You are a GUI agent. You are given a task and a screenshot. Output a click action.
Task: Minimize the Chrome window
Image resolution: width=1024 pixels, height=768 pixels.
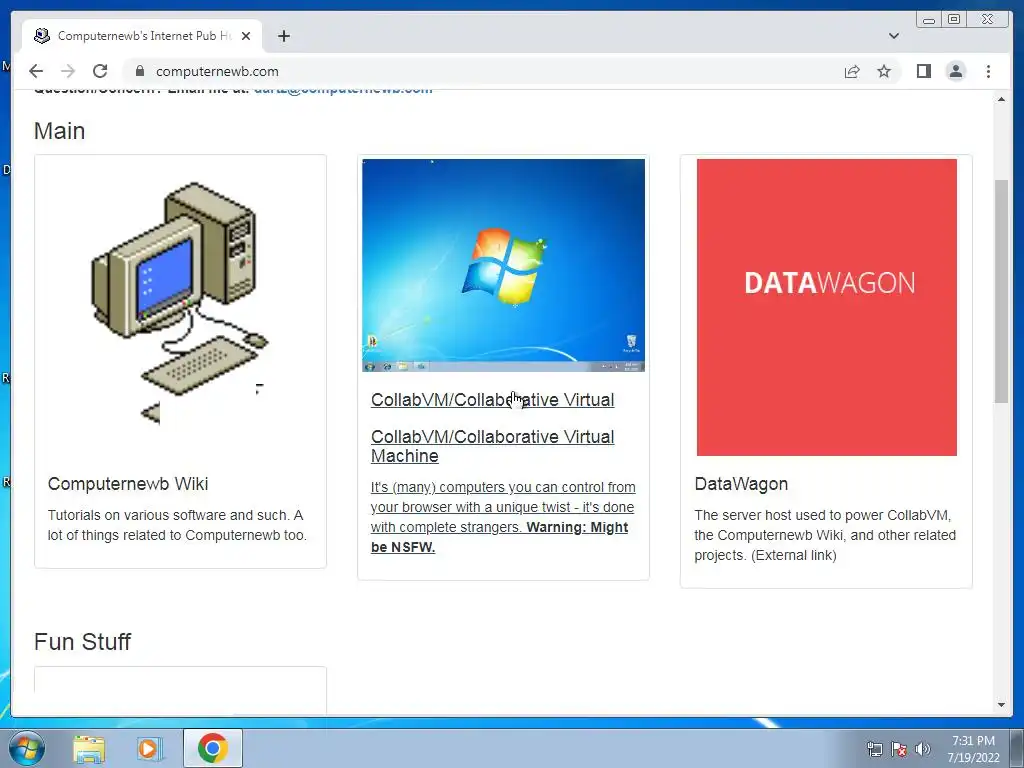[x=929, y=20]
